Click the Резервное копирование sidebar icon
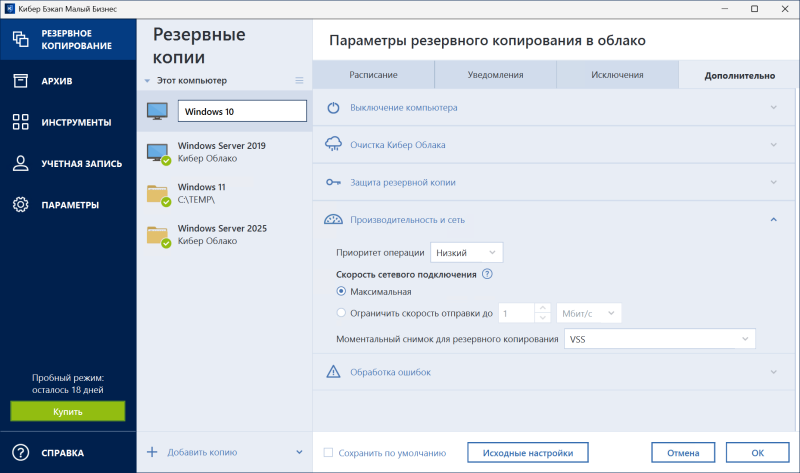800x473 pixels. tap(20, 39)
